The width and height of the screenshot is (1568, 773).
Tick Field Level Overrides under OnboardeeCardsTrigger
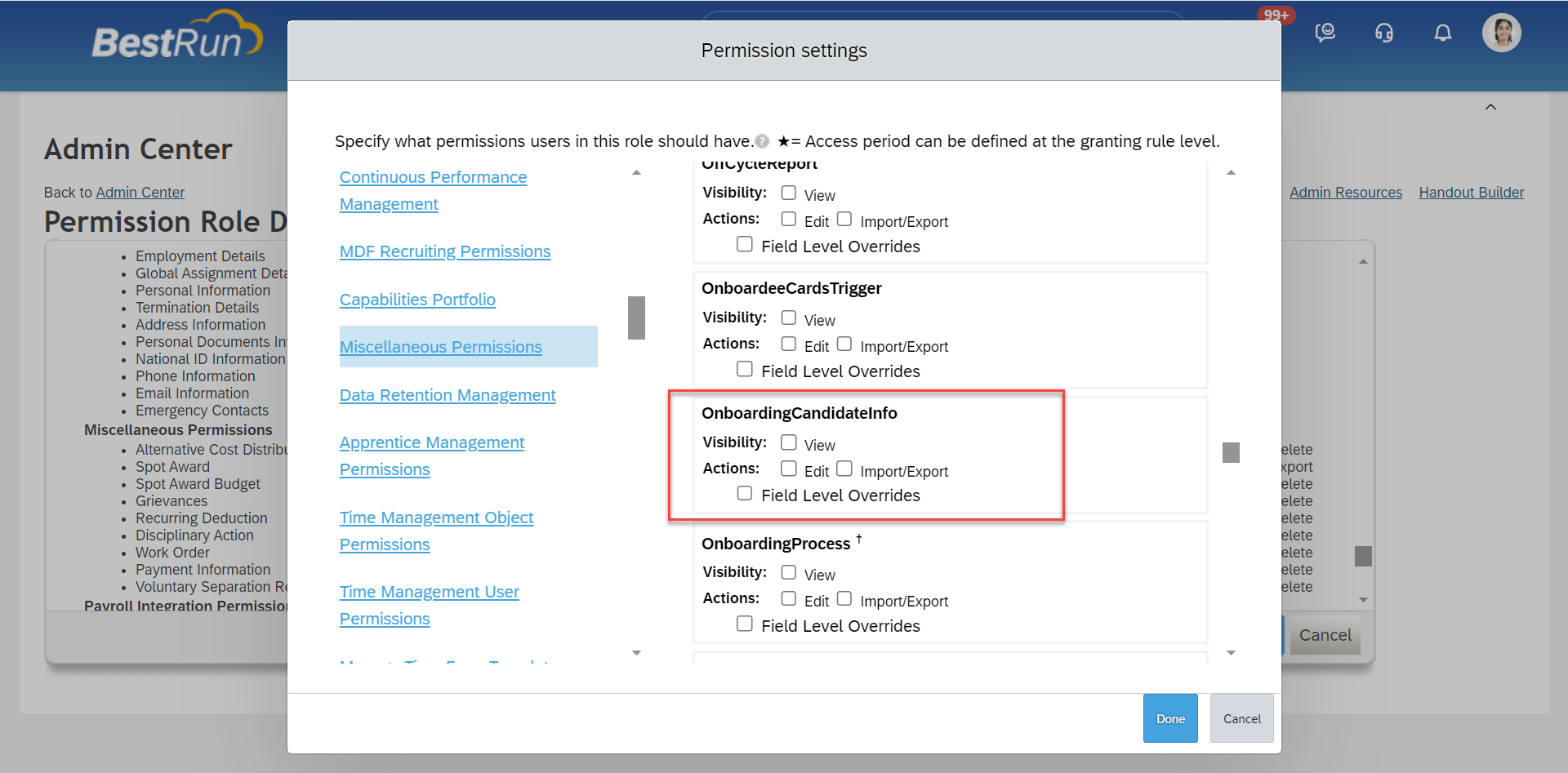pyautogui.click(x=744, y=369)
